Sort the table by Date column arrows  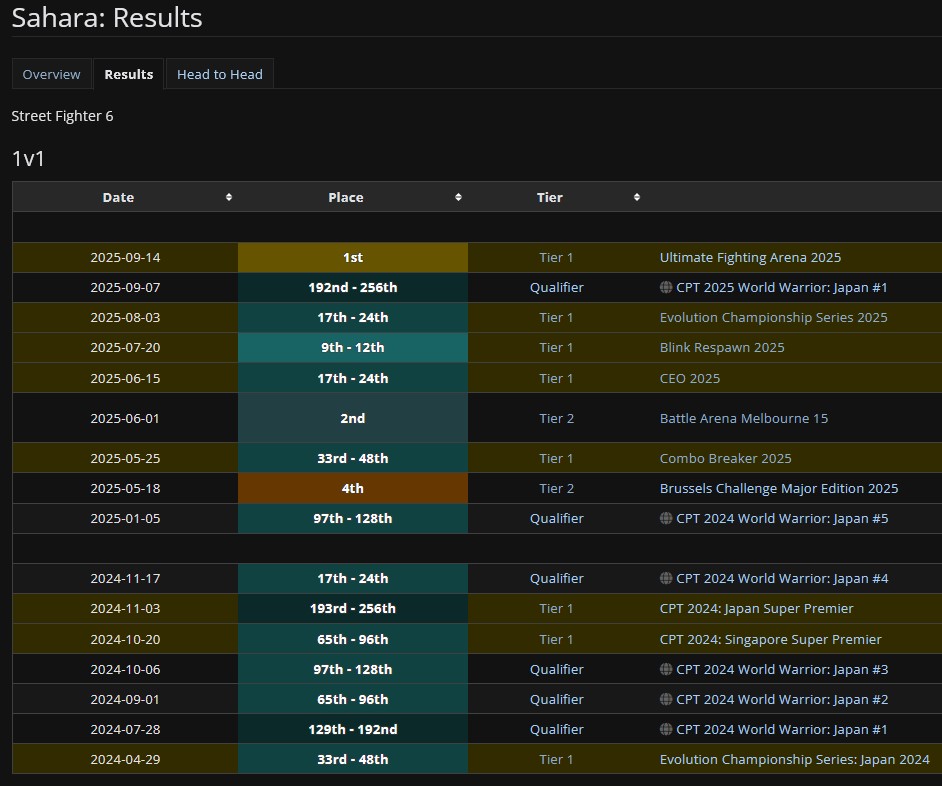[229, 197]
